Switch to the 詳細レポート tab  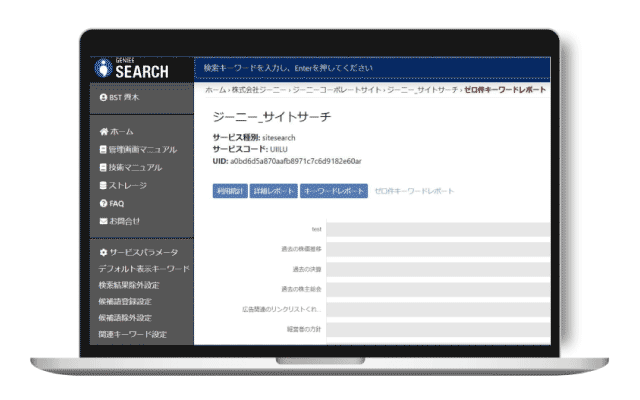click(x=273, y=191)
